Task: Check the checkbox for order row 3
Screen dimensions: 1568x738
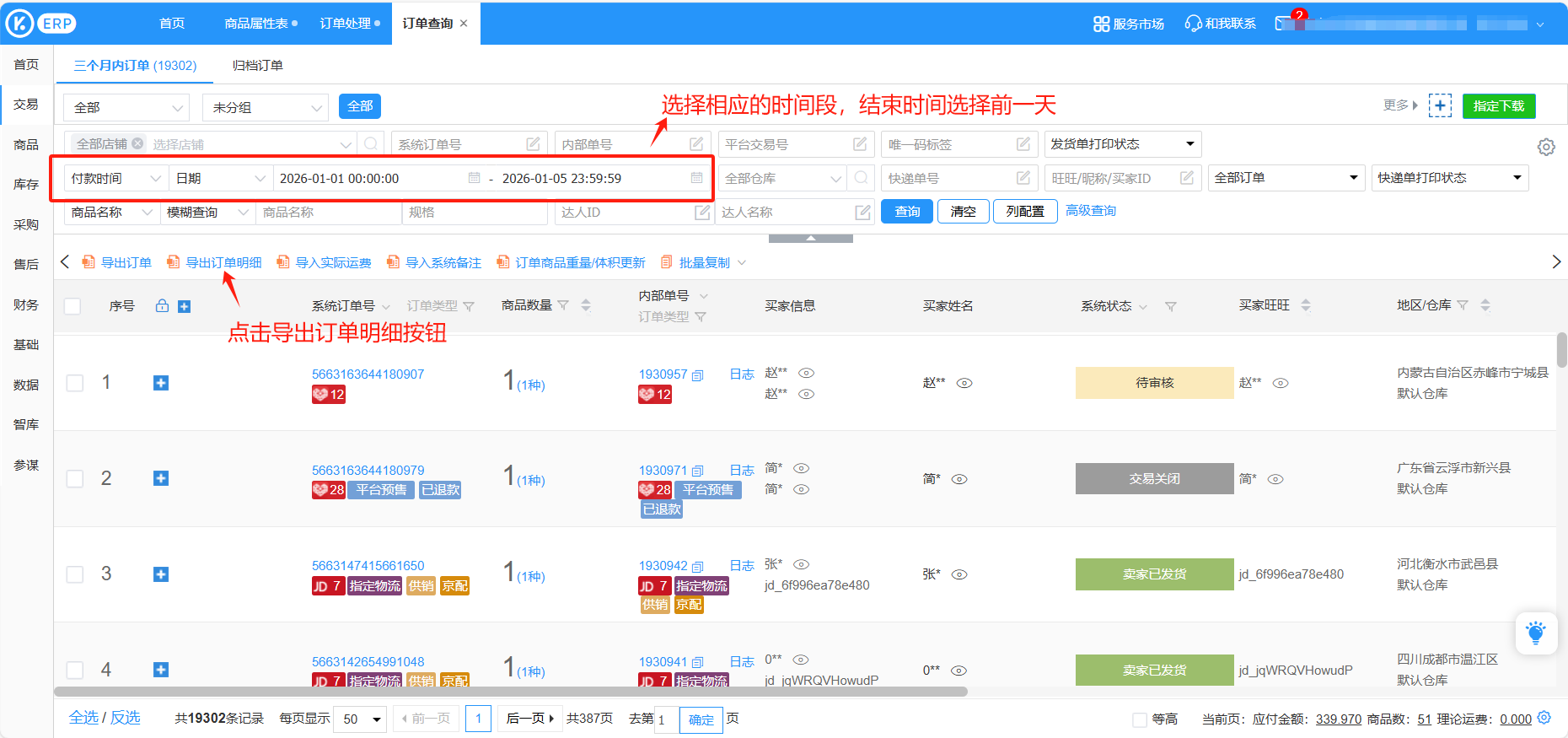Action: tap(75, 574)
